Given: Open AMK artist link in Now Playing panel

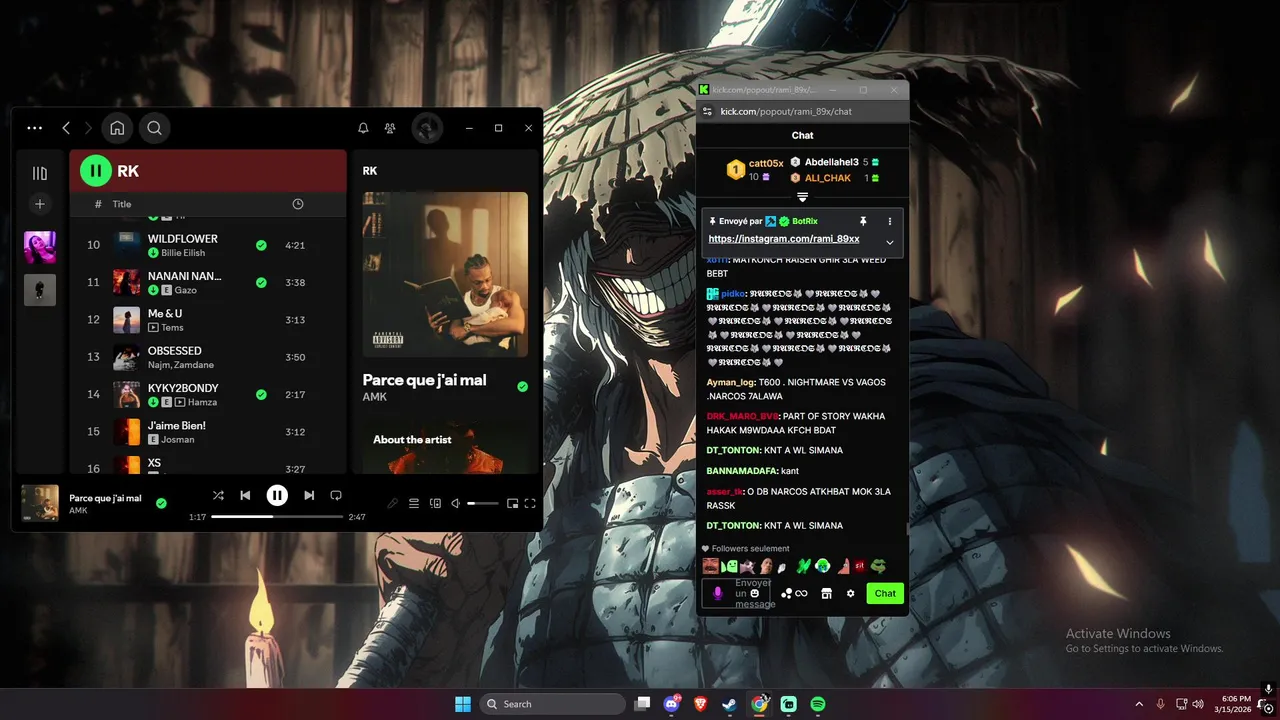Looking at the screenshot, I should [x=375, y=397].
